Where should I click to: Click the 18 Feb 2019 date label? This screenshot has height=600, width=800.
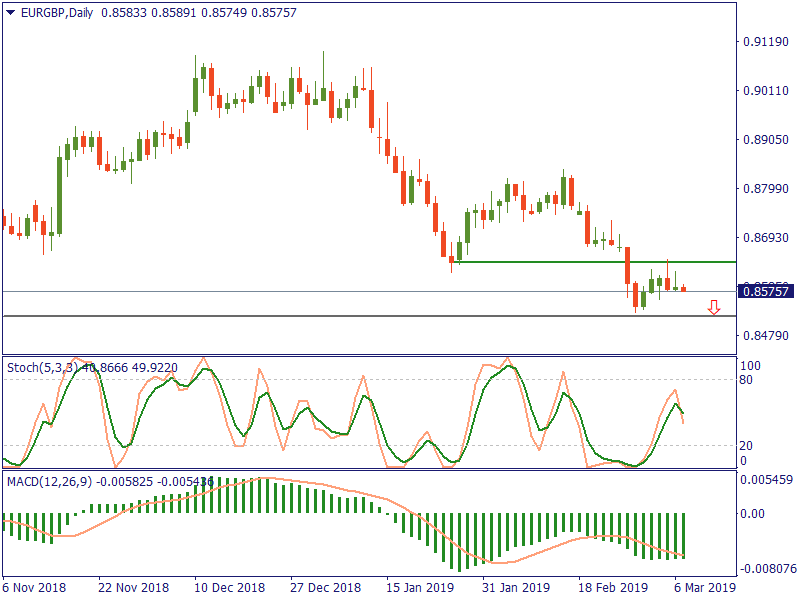pos(613,588)
